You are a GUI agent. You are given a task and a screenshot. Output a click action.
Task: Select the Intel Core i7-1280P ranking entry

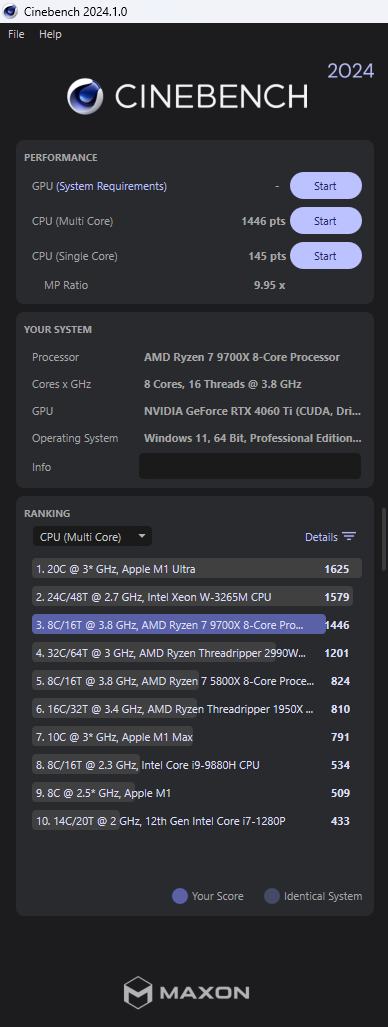(196, 821)
